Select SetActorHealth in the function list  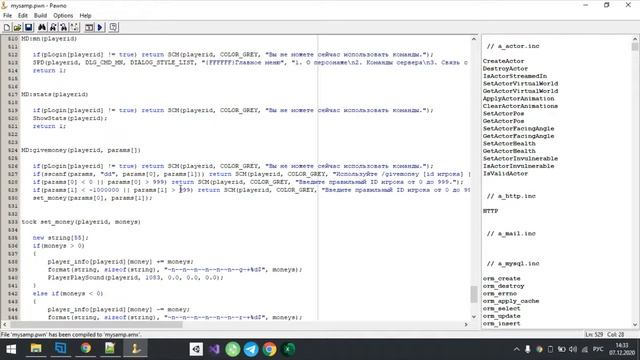point(509,143)
